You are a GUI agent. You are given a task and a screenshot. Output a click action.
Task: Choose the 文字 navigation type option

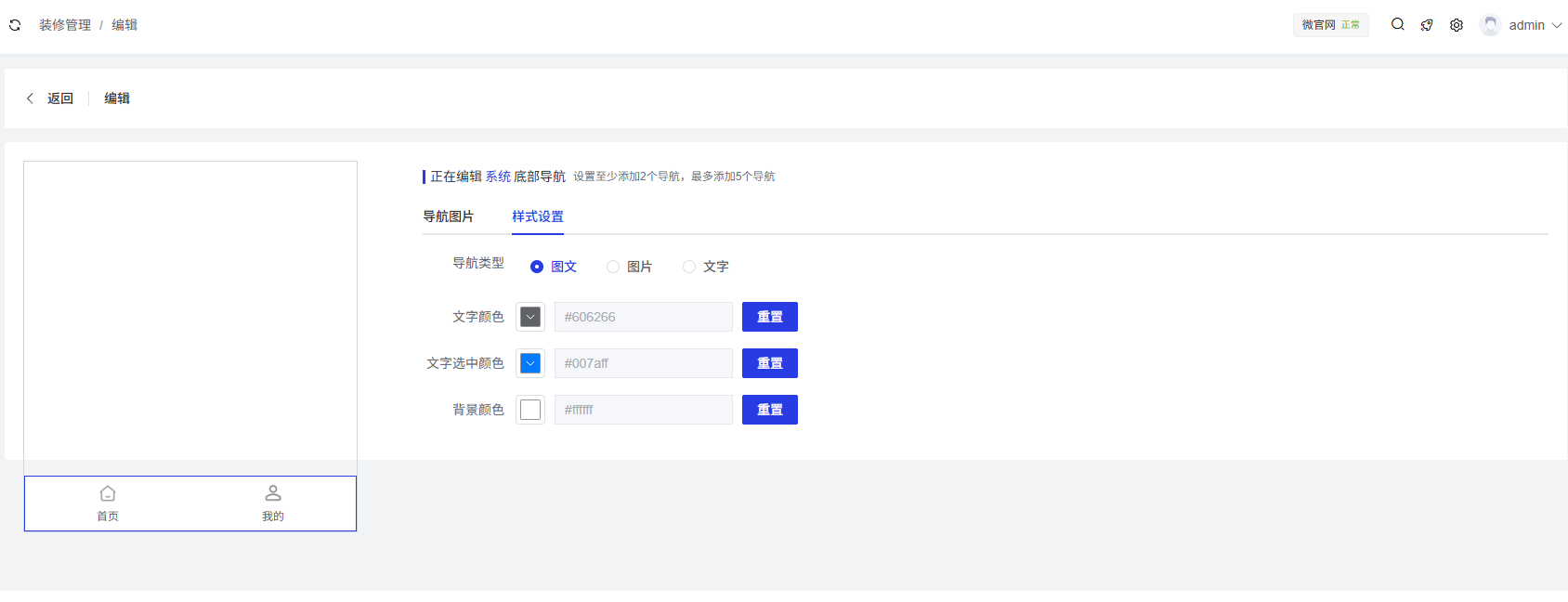tap(689, 267)
